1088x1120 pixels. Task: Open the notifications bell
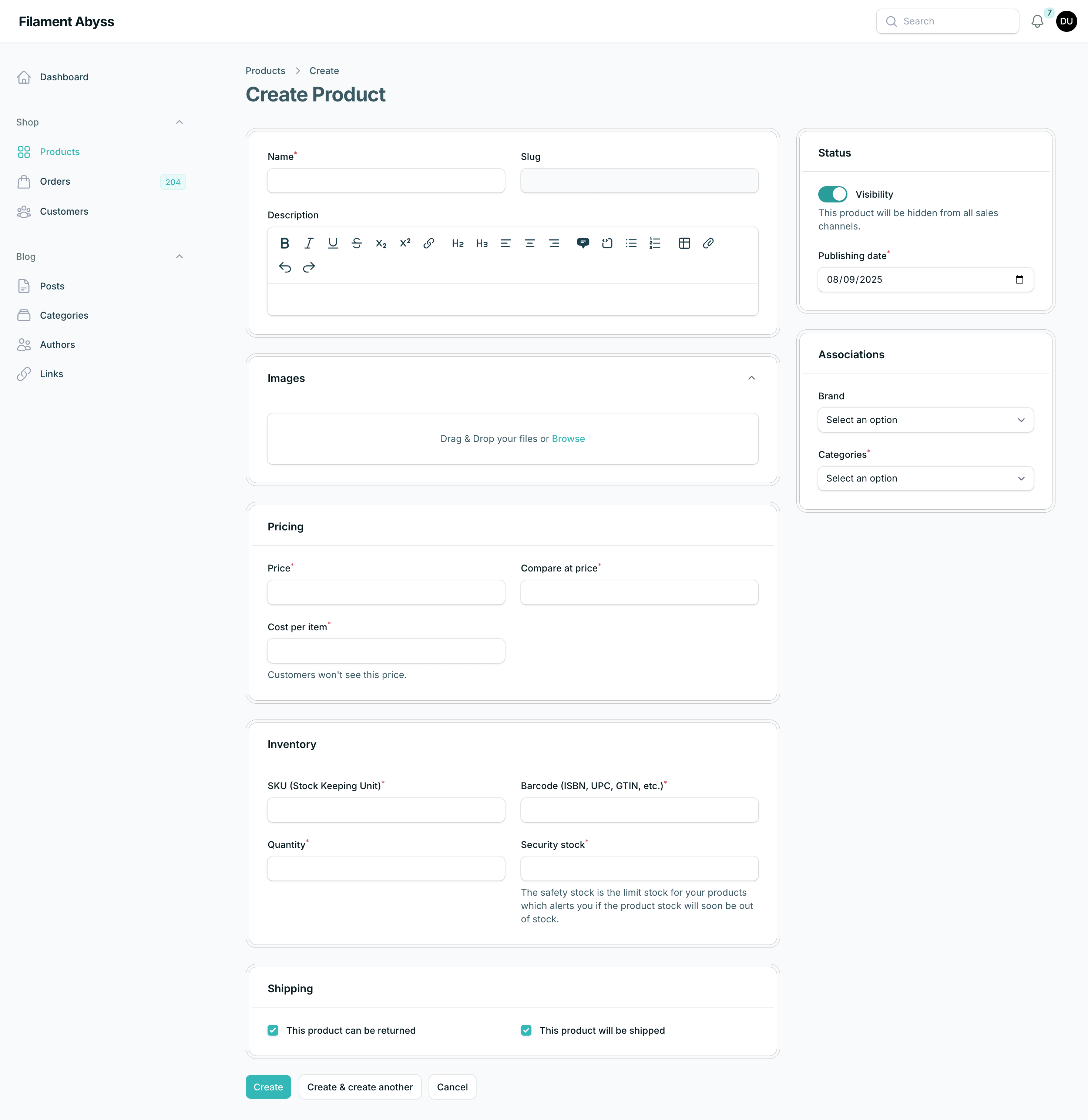point(1037,21)
